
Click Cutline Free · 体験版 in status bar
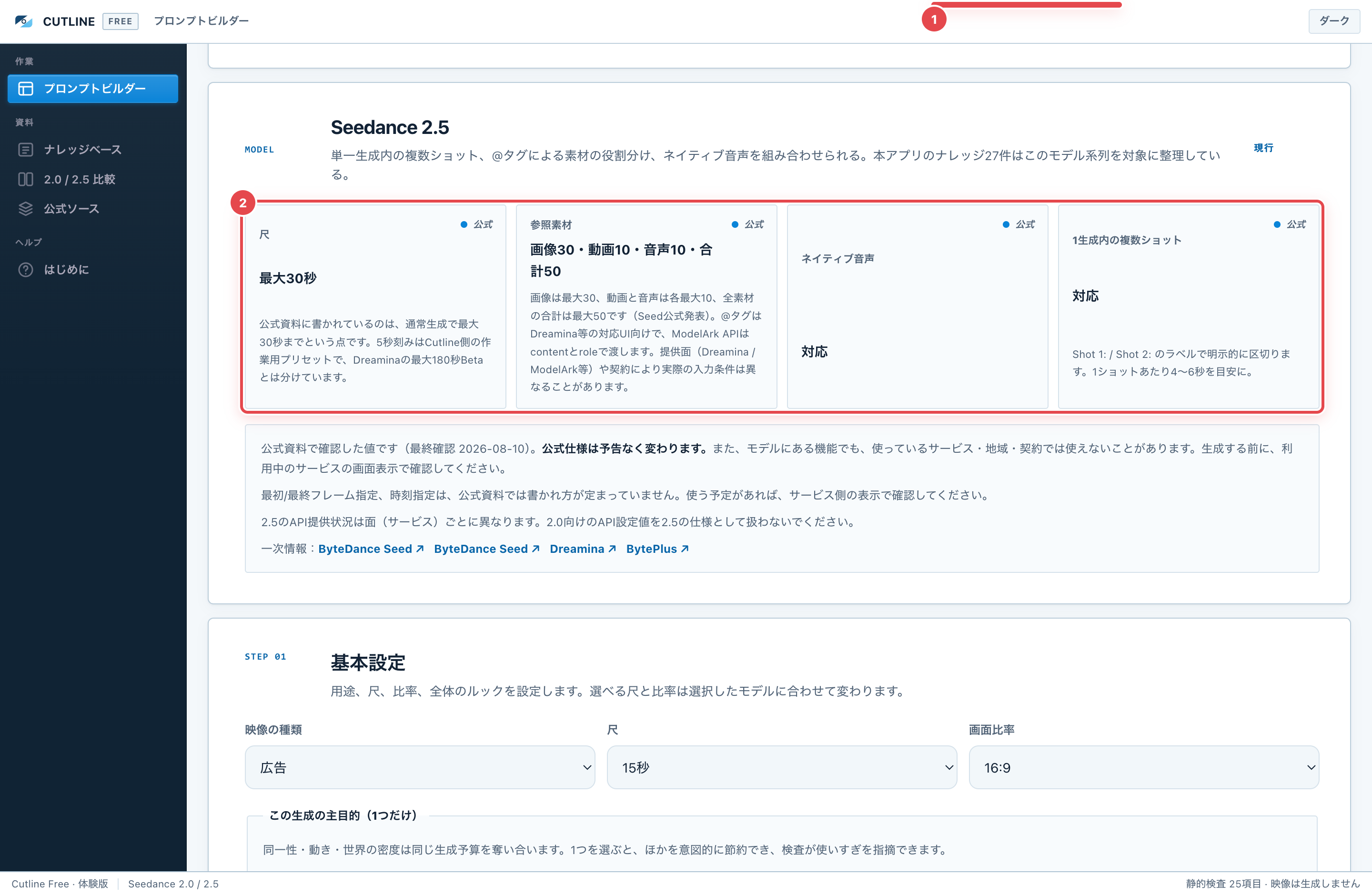(60, 884)
